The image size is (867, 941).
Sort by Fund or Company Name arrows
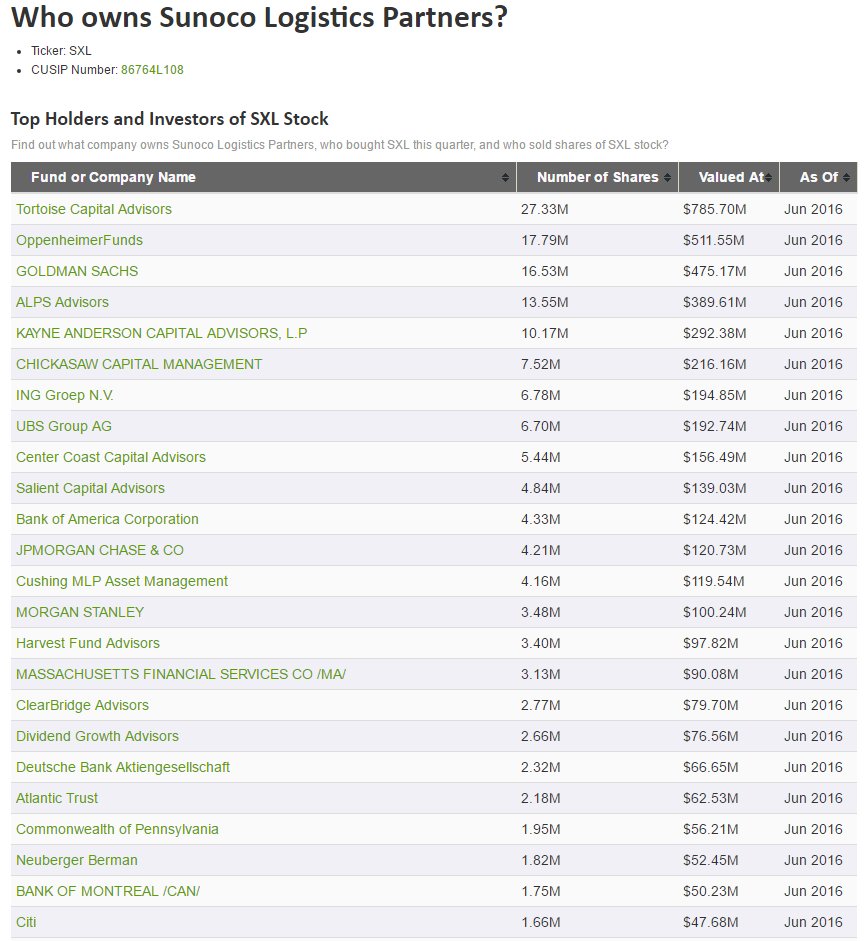(505, 178)
